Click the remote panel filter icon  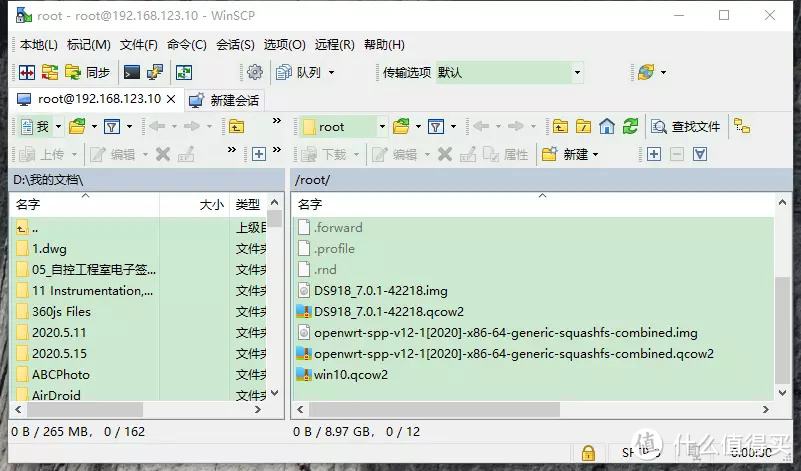click(436, 127)
